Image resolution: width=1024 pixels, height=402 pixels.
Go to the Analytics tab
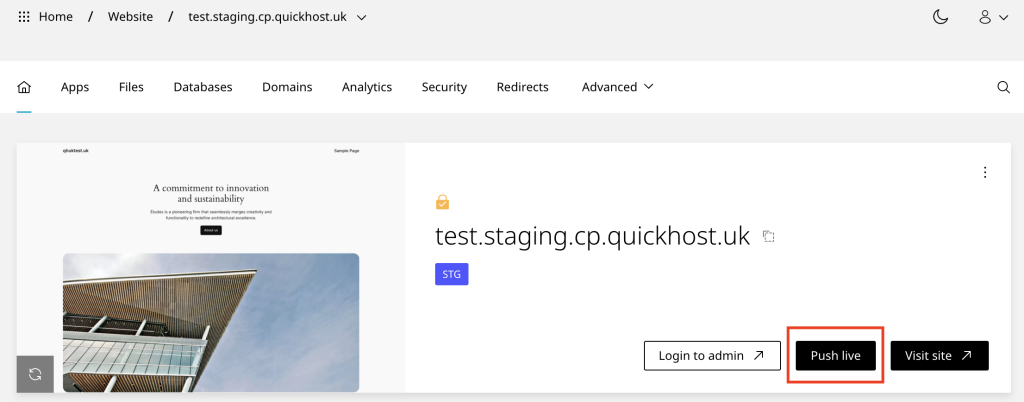(x=367, y=87)
